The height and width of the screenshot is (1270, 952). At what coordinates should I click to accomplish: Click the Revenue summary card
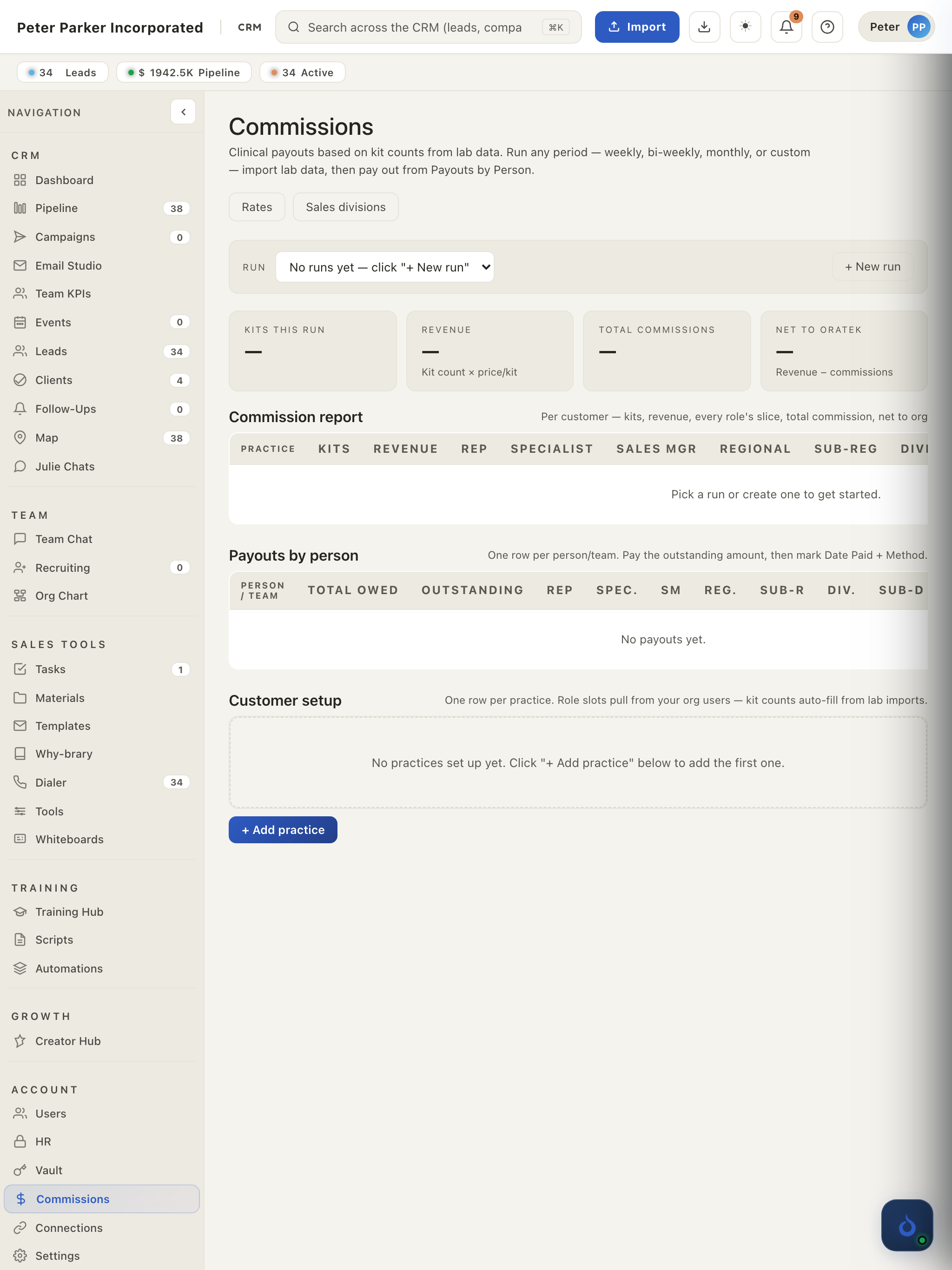coord(490,351)
